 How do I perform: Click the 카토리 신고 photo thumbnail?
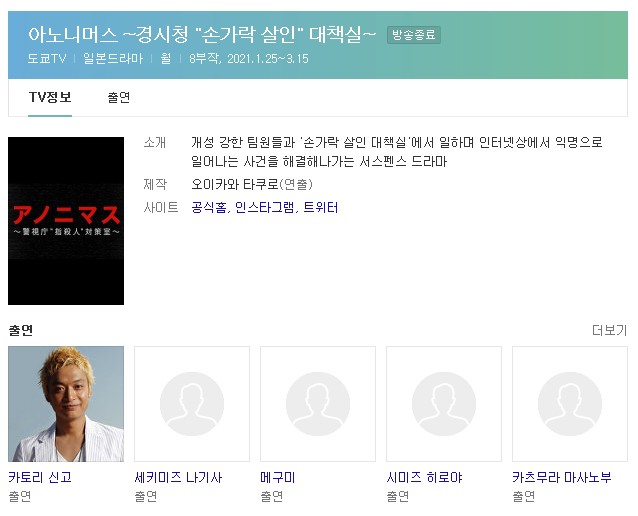pyautogui.click(x=66, y=404)
